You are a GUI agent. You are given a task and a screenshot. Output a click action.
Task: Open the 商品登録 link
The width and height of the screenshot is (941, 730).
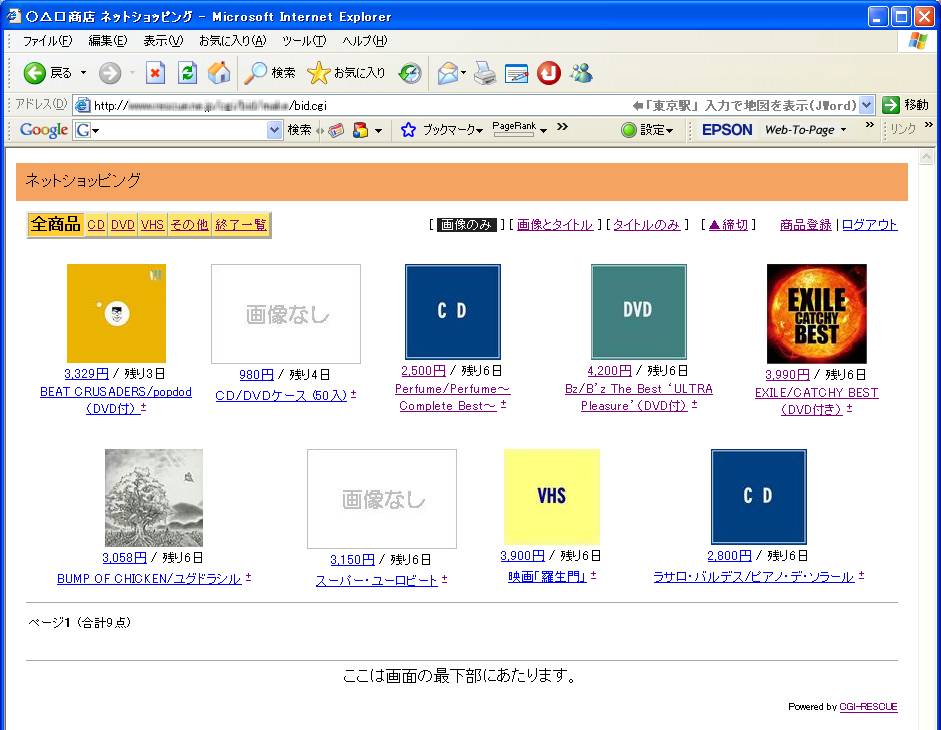(806, 225)
